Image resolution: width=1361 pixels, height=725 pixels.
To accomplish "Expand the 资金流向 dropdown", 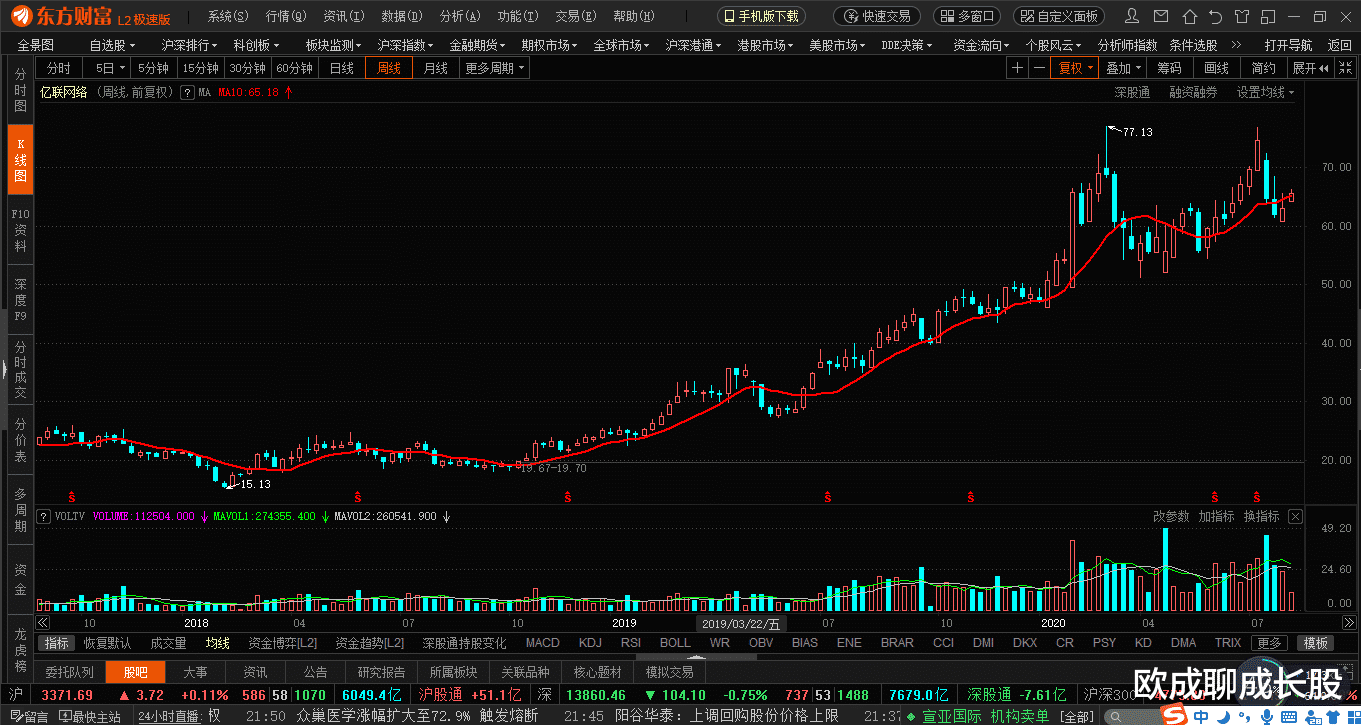I will [983, 45].
